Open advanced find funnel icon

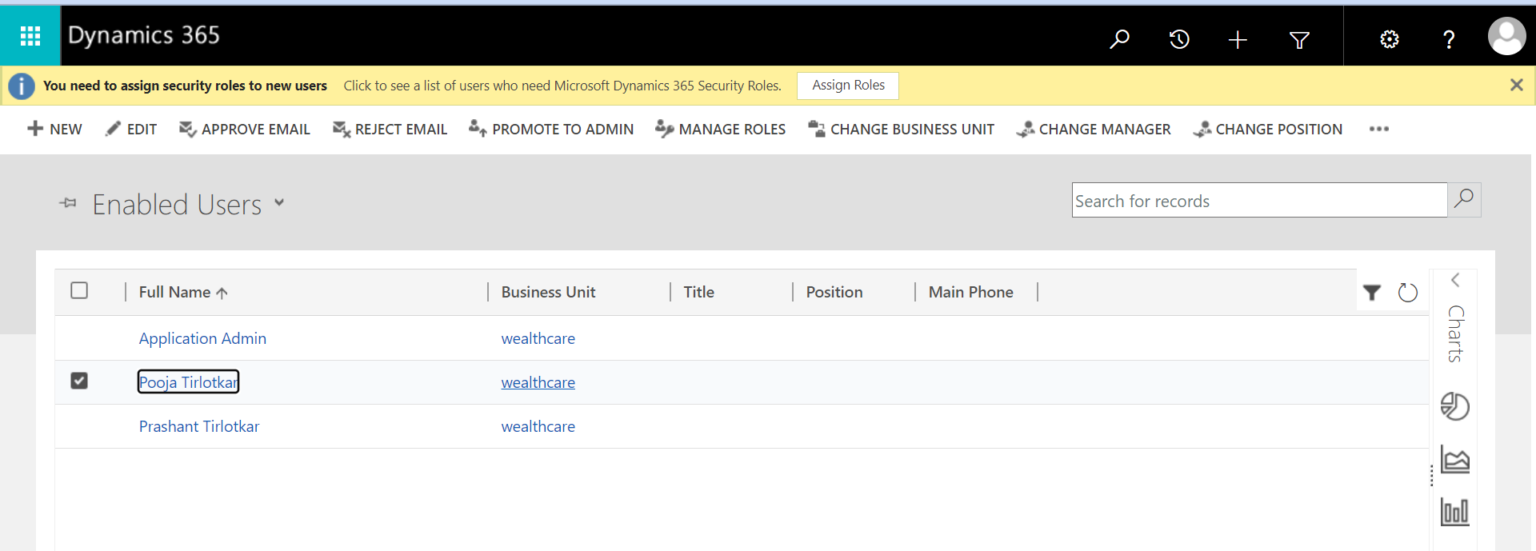[1299, 39]
